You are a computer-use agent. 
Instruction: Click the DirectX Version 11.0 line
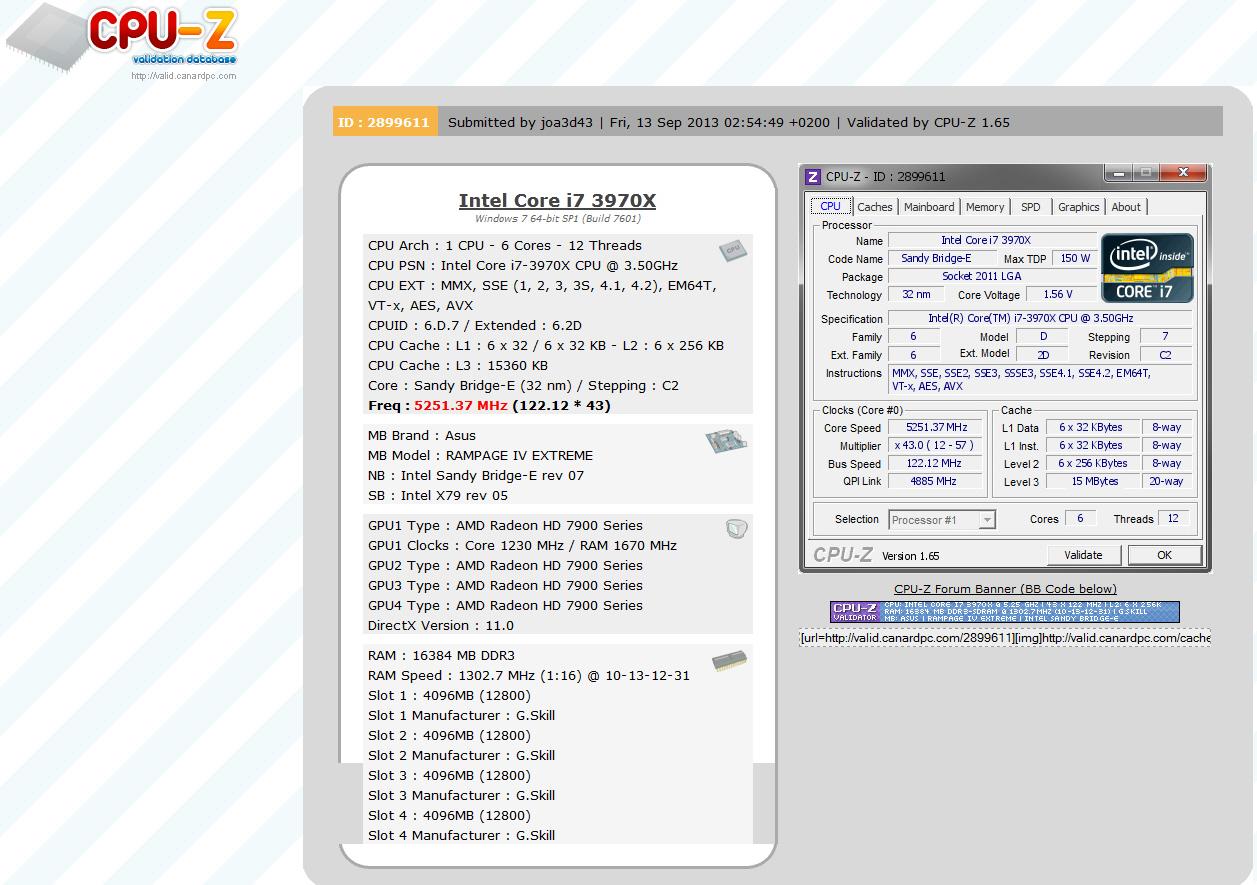[440, 625]
